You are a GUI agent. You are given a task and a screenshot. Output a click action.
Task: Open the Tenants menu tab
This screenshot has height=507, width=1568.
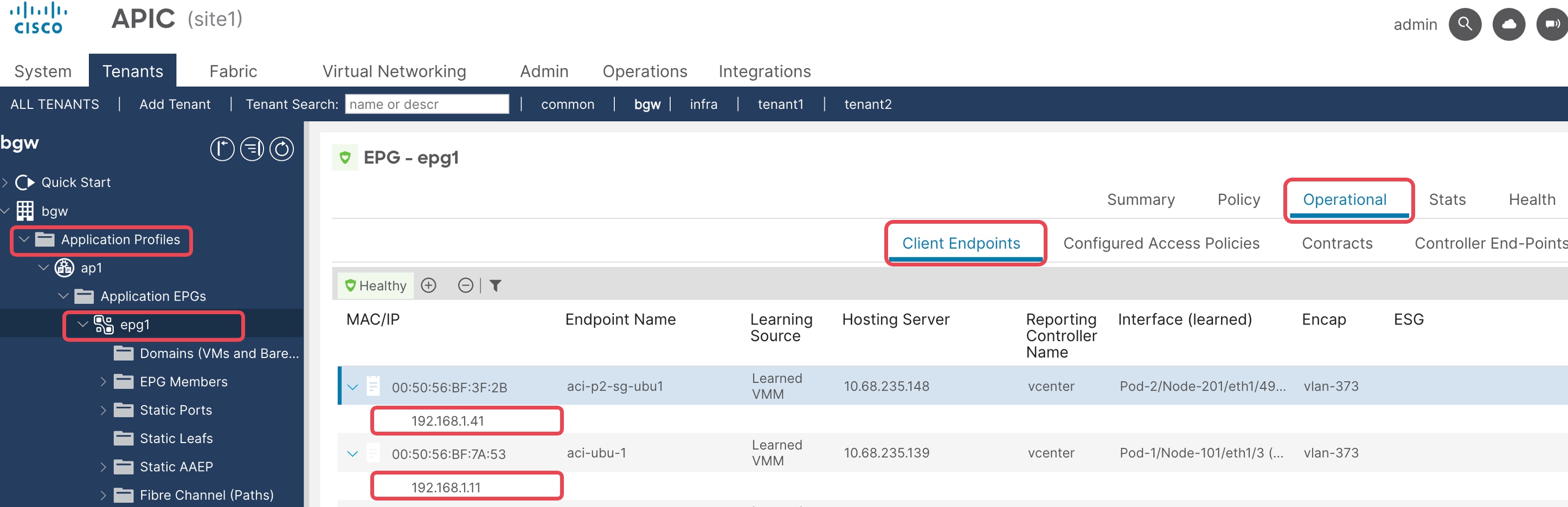(133, 70)
